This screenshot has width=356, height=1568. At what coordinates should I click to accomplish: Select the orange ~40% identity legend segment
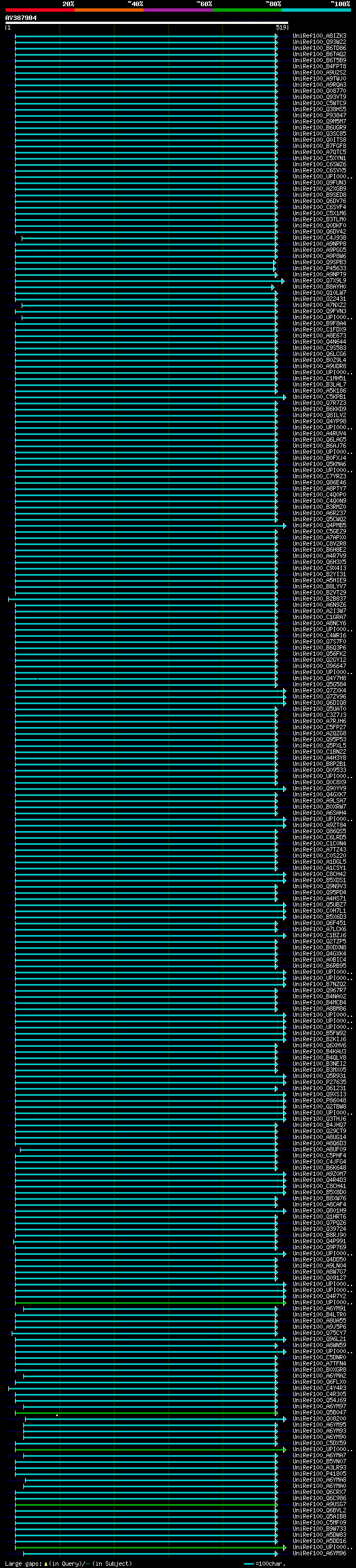click(109, 10)
